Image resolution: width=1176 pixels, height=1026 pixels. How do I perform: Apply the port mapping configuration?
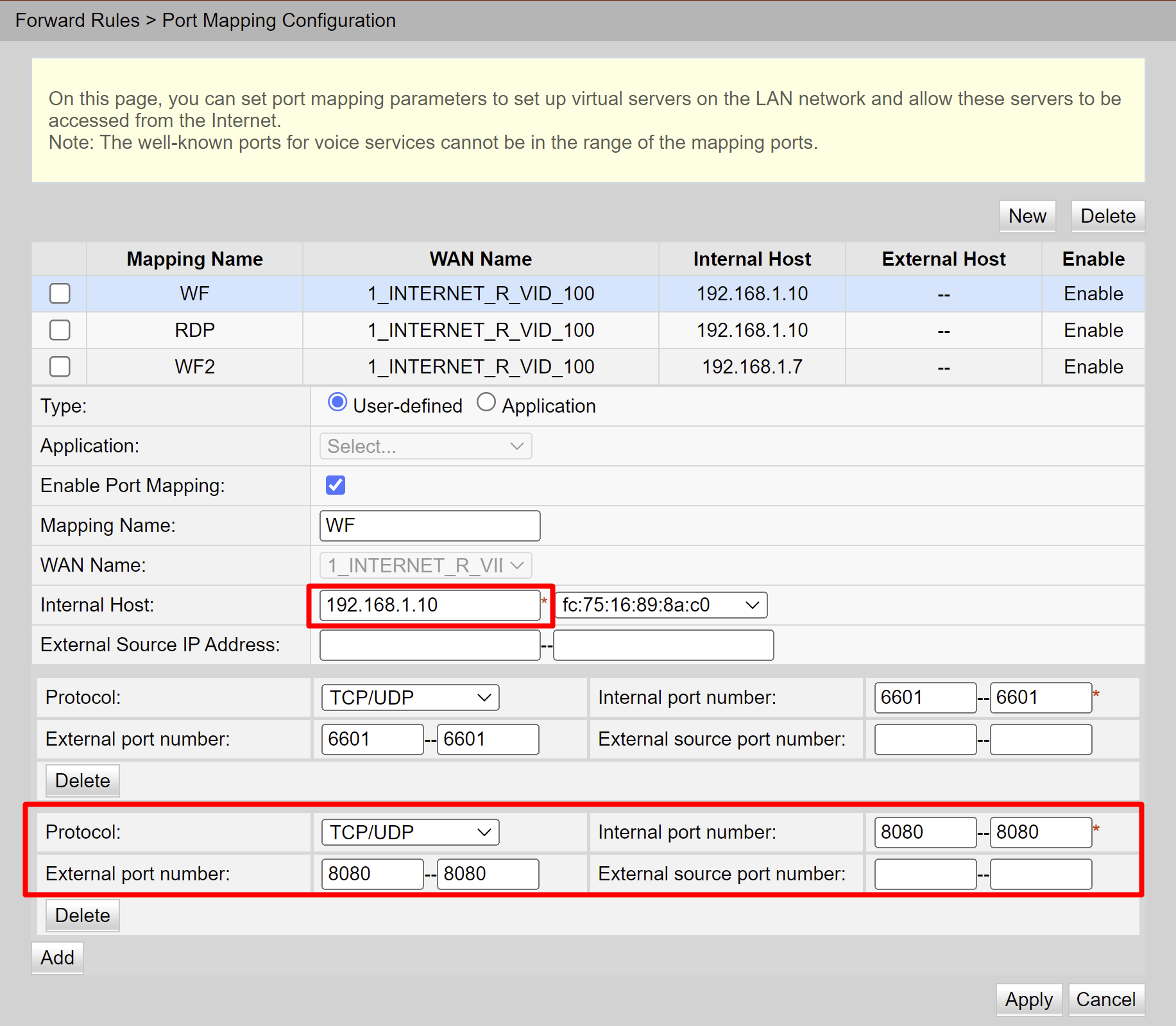[1028, 1000]
